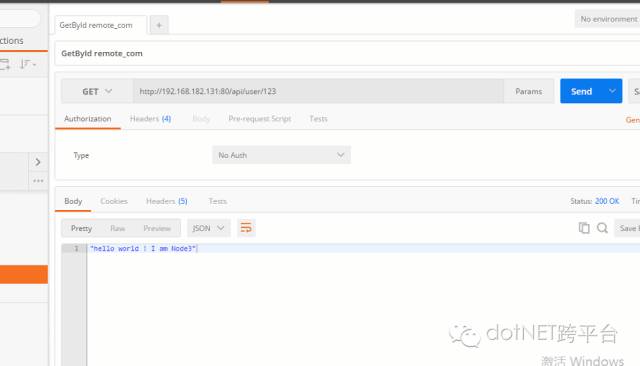The width and height of the screenshot is (640, 366).
Task: Switch to request Headers (4) tab
Action: coord(150,119)
